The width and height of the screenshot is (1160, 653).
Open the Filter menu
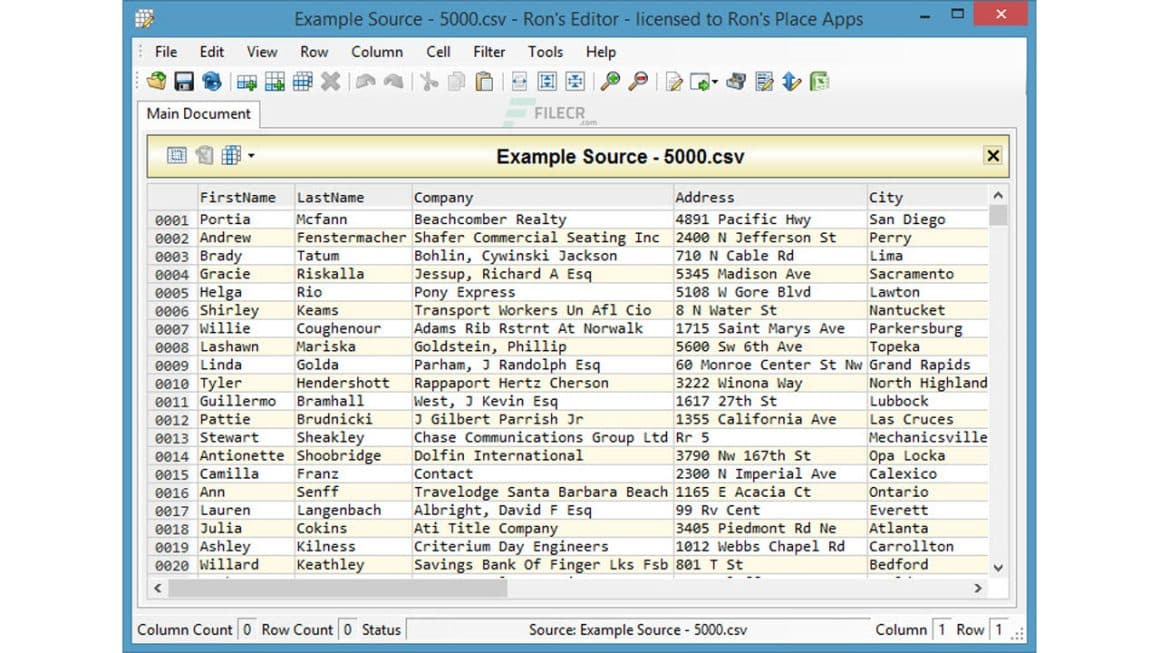tap(489, 52)
